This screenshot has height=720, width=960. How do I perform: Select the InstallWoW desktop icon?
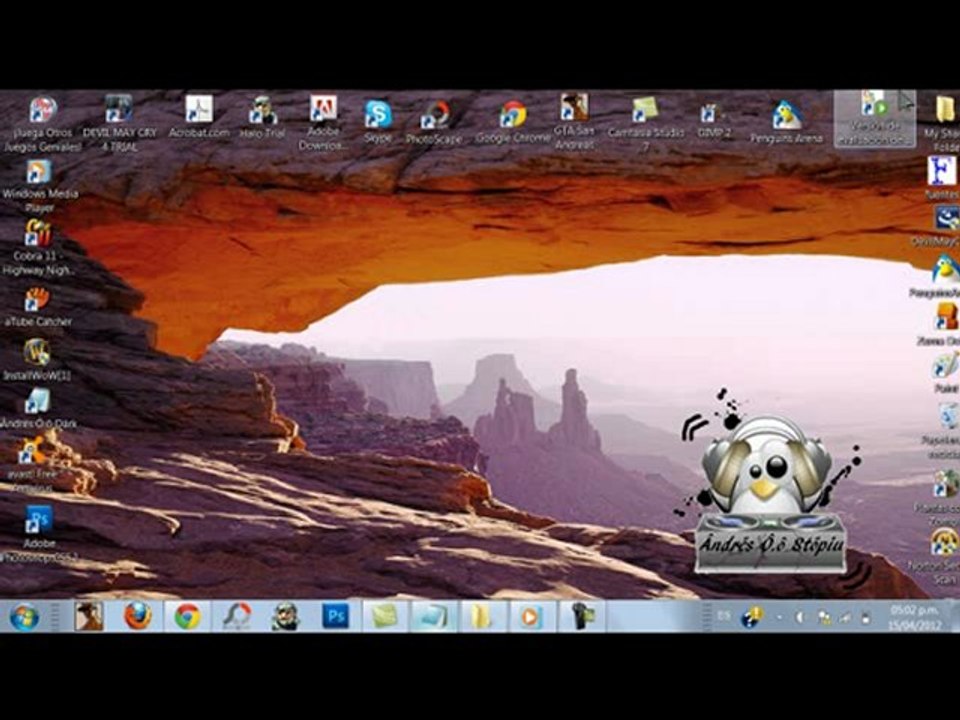point(37,359)
